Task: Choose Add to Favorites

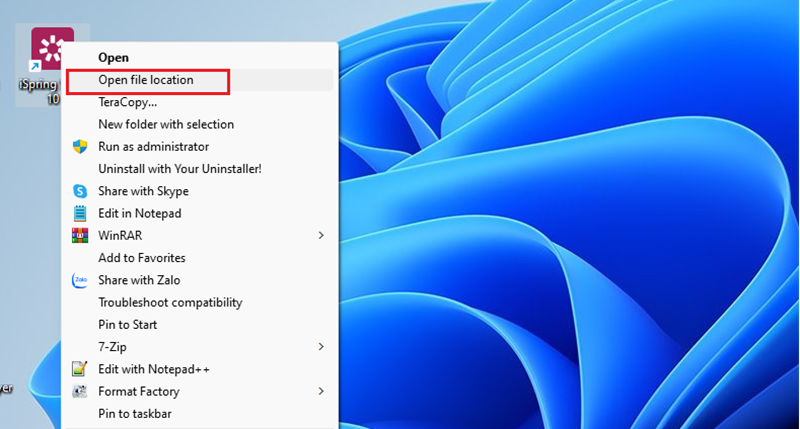Action: click(199, 258)
